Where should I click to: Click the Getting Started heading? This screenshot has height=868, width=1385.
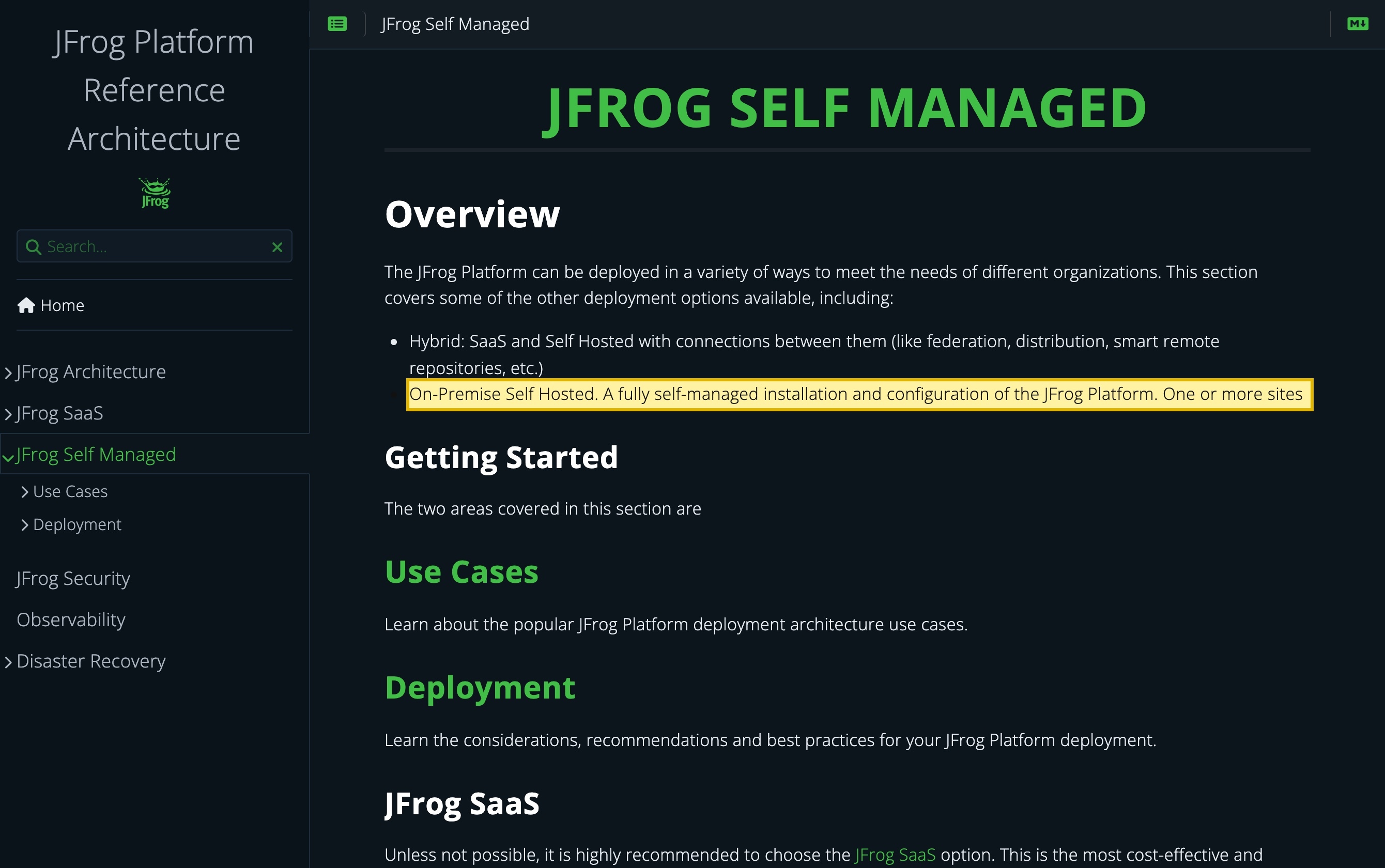(501, 458)
